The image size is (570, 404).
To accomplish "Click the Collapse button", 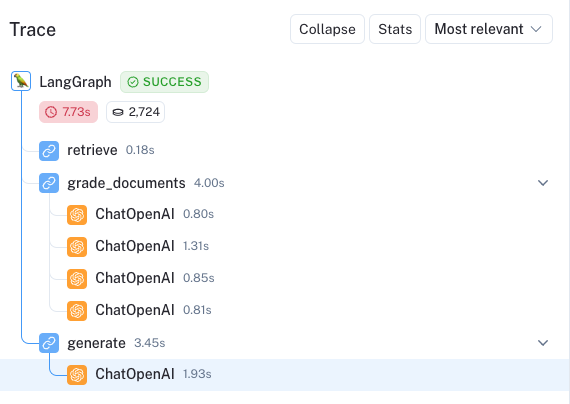I will (327, 29).
